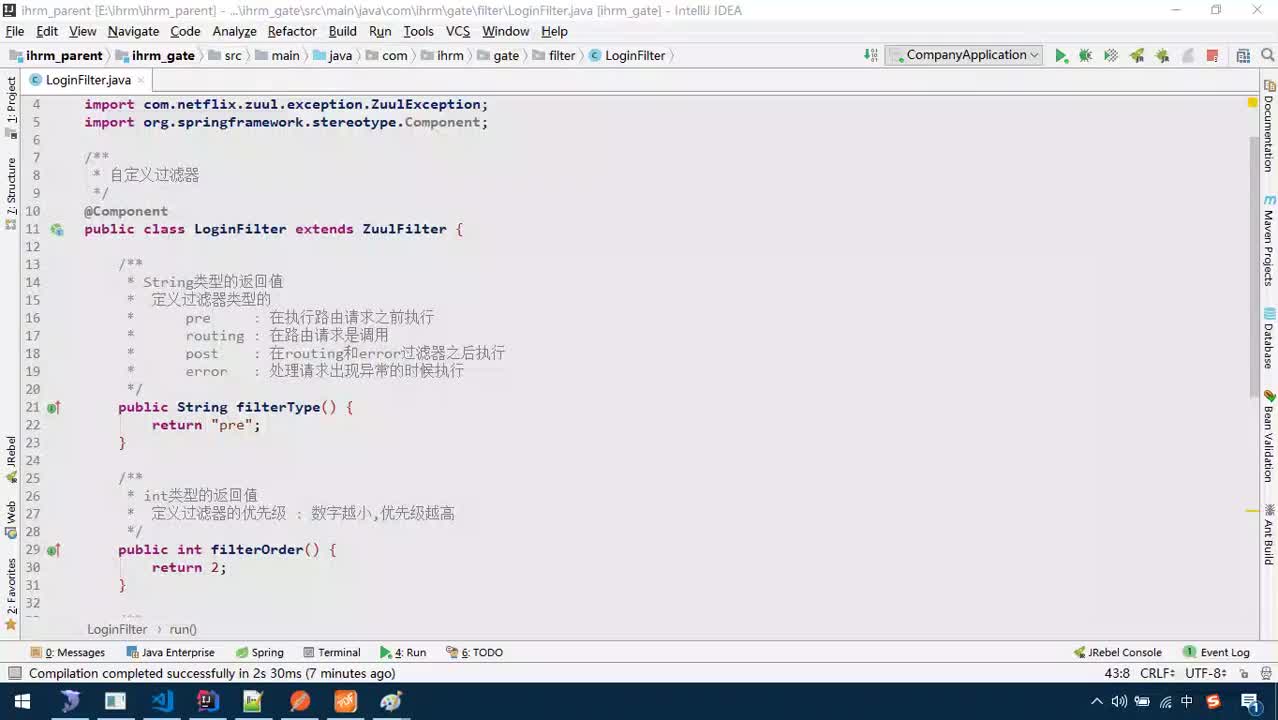Open the Refactor menu
1278x720 pixels.
[x=292, y=31]
